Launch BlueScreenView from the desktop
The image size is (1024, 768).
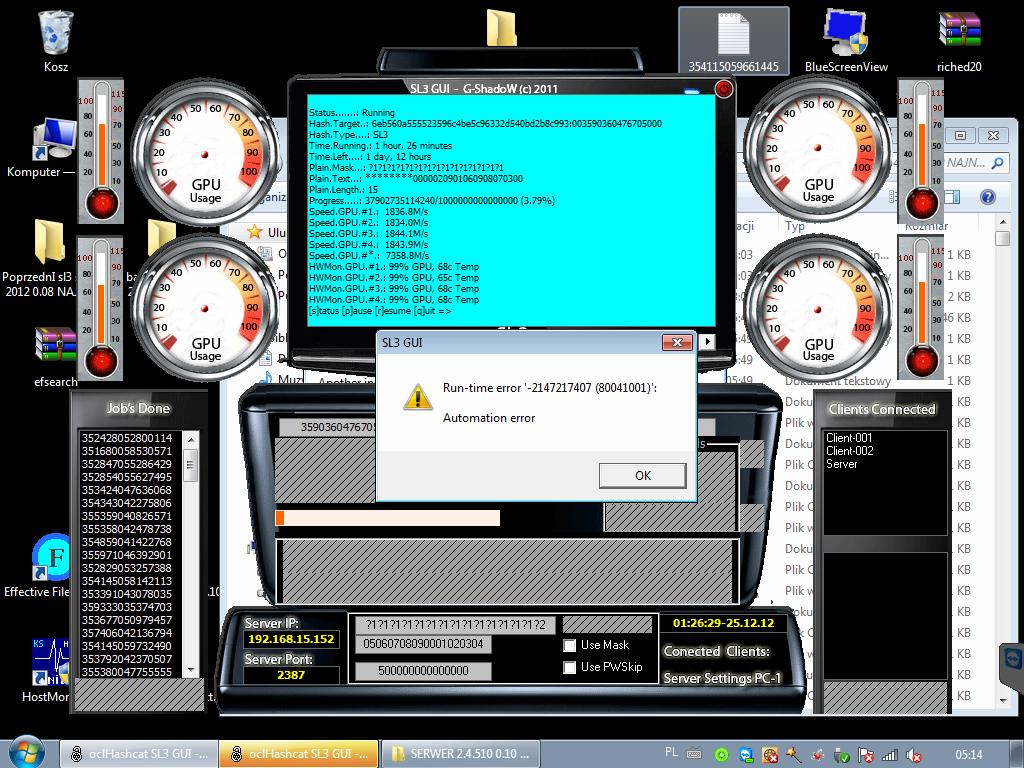(x=846, y=33)
